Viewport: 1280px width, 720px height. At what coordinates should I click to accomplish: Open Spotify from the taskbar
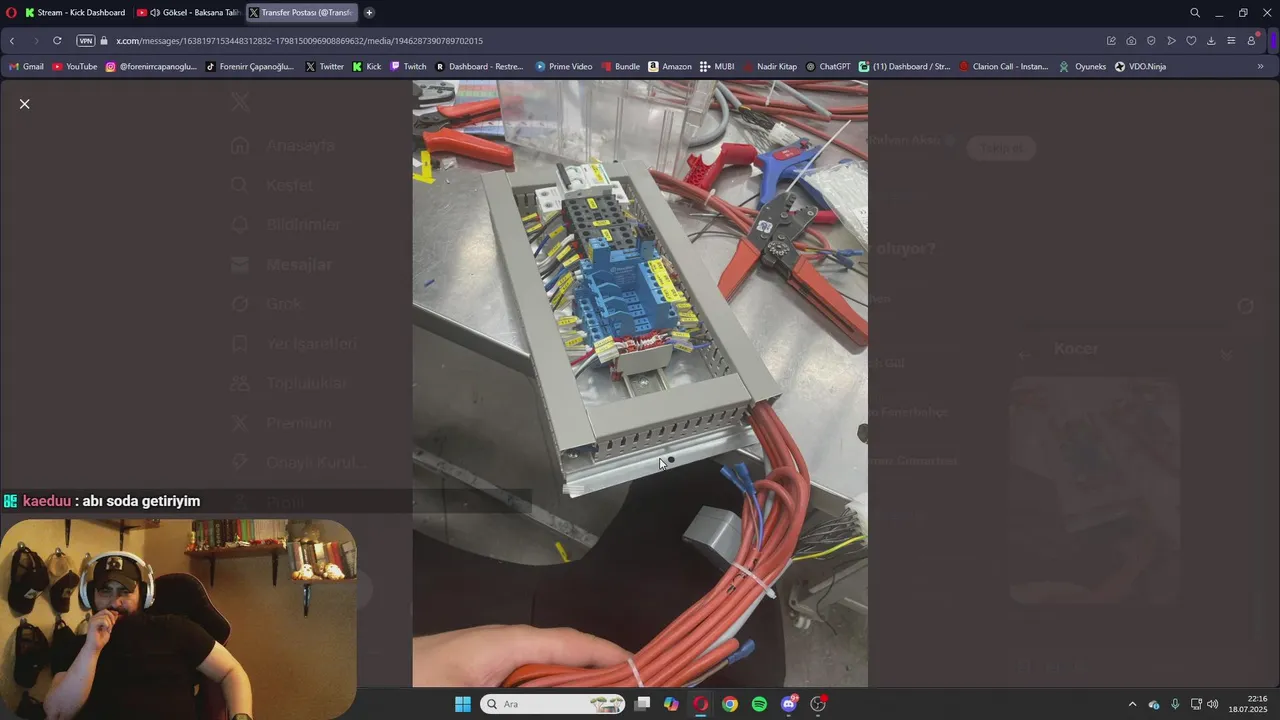click(759, 704)
